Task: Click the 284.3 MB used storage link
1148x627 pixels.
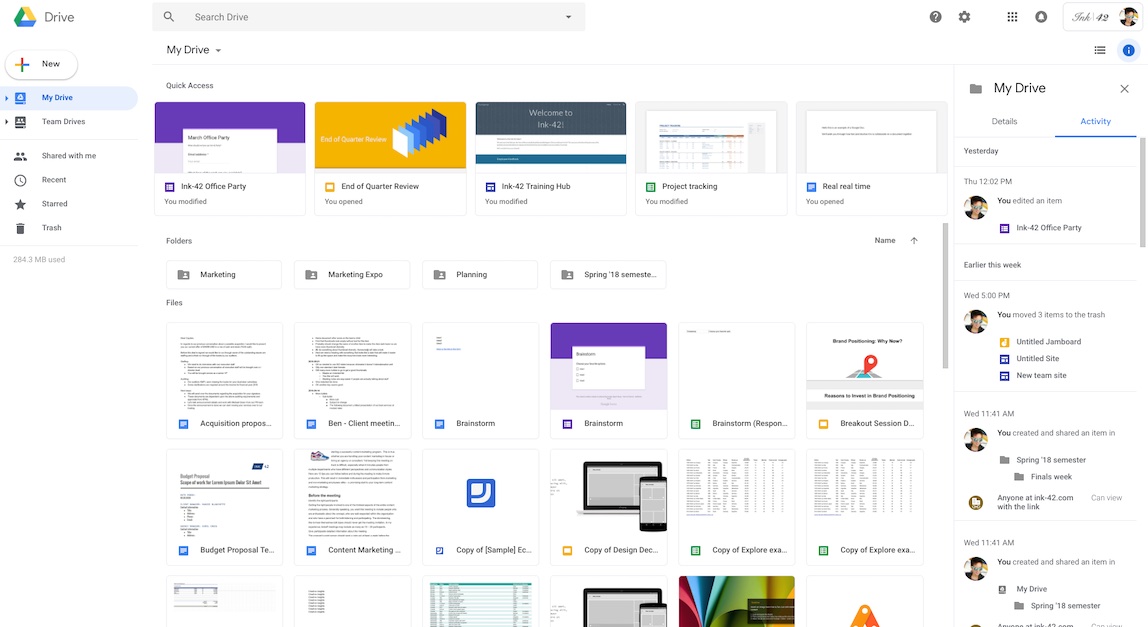Action: [37, 259]
